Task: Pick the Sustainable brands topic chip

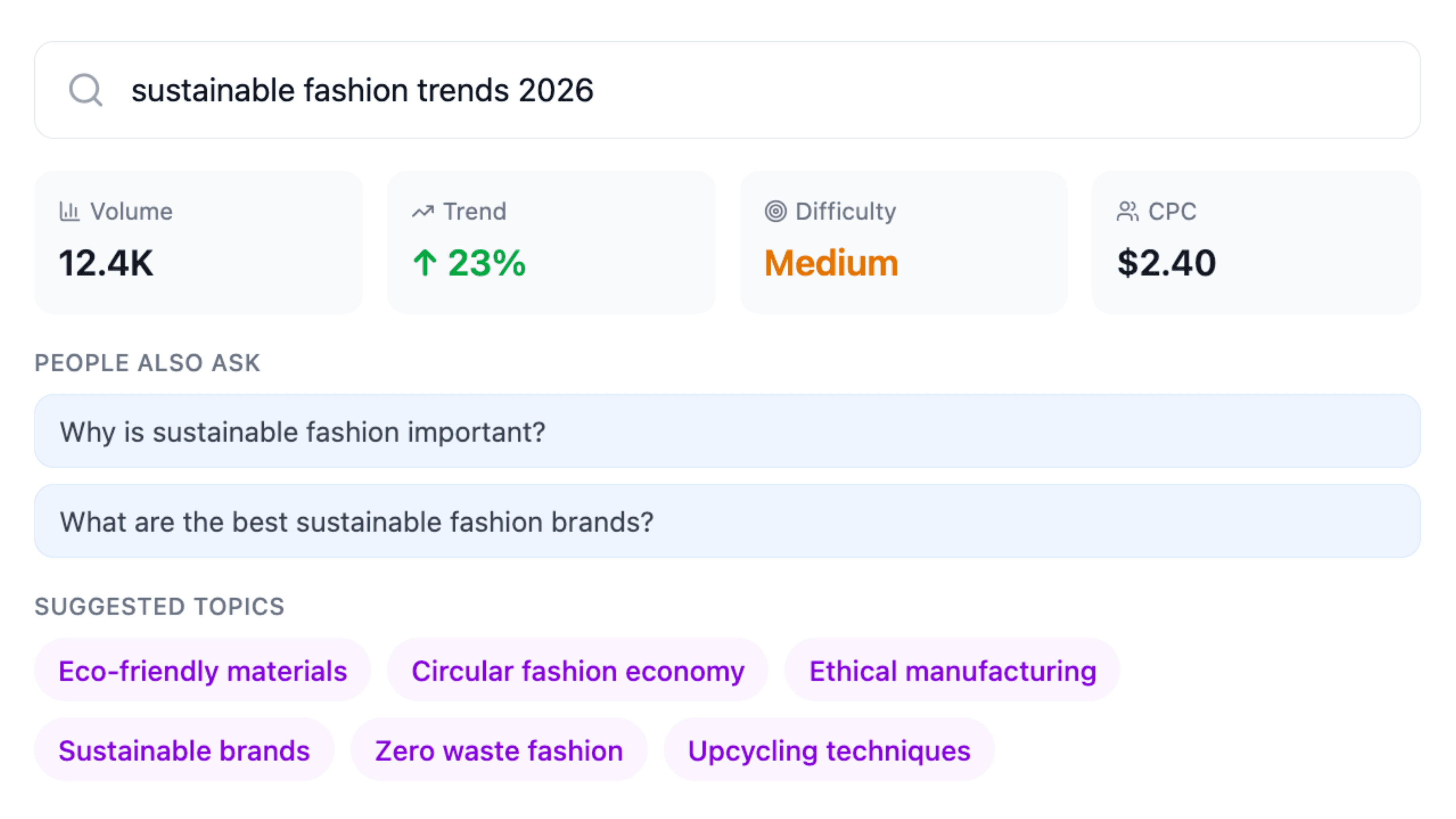Action: [184, 751]
